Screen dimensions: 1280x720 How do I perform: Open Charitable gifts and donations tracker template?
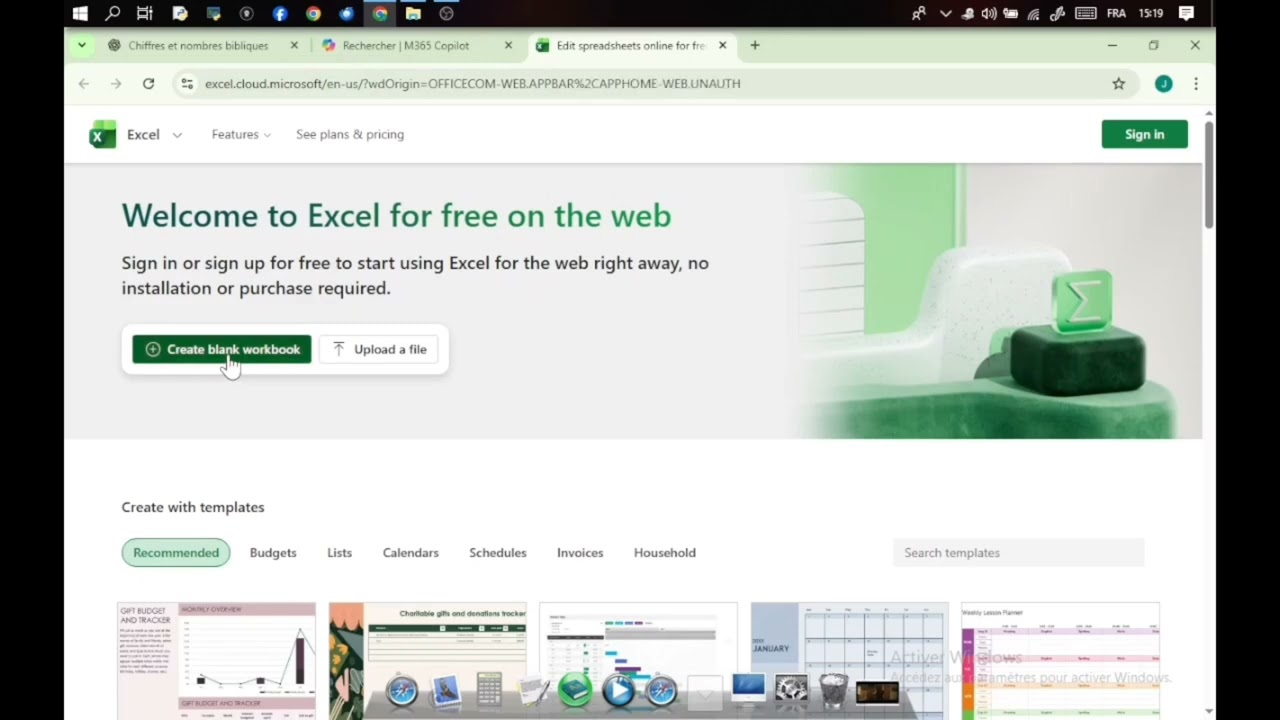[x=427, y=661]
